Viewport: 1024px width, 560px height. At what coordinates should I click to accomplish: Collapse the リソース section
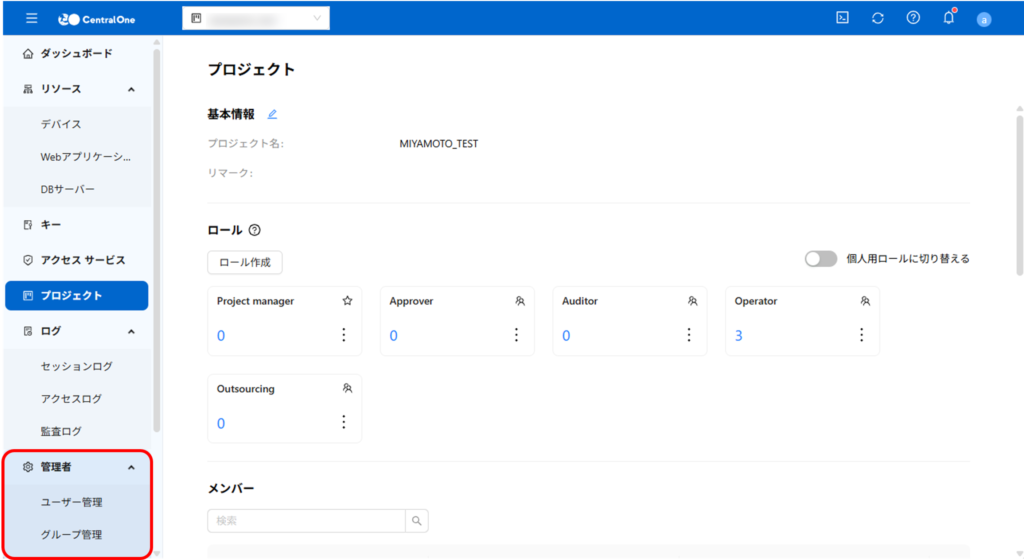click(131, 89)
